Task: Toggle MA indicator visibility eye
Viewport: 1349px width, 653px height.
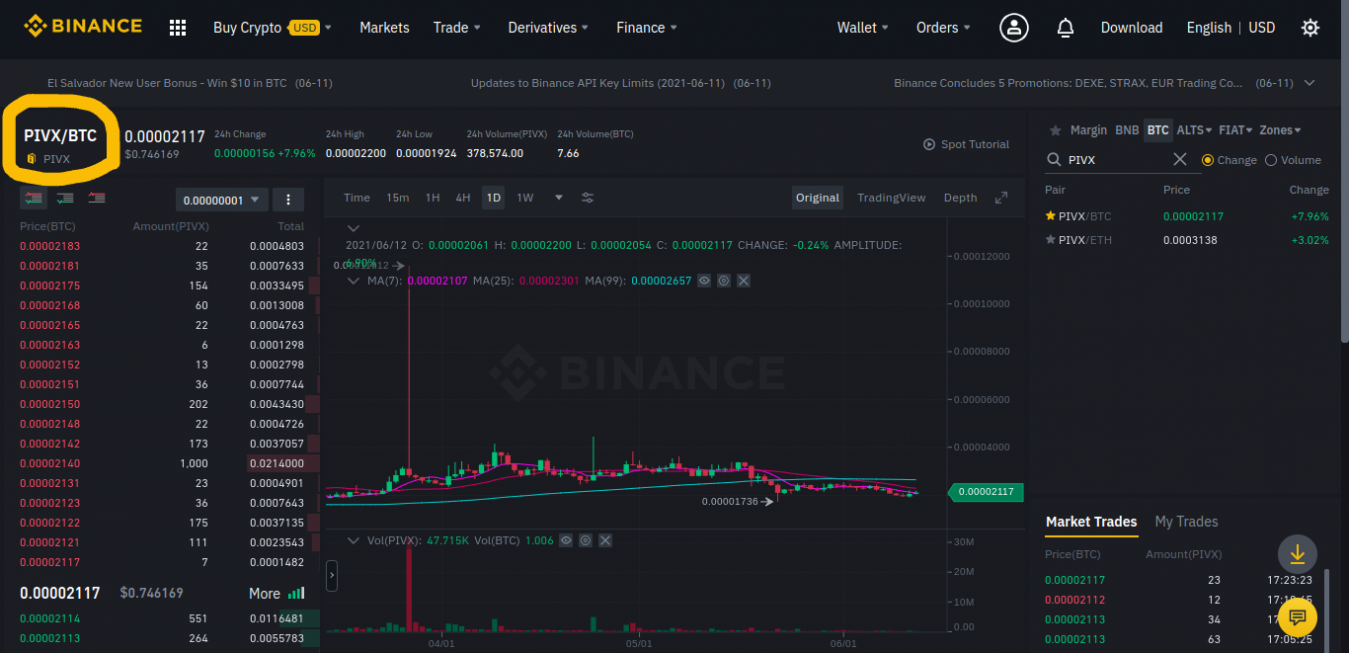Action: [x=705, y=281]
